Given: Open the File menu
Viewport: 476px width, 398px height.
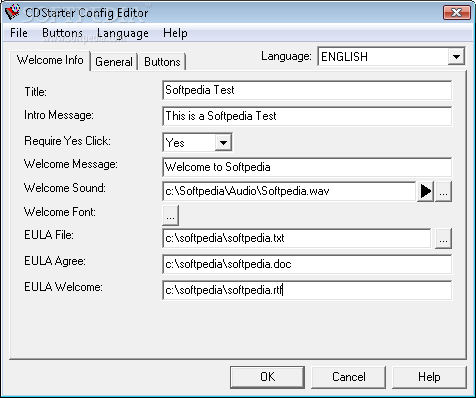Looking at the screenshot, I should [x=19, y=33].
